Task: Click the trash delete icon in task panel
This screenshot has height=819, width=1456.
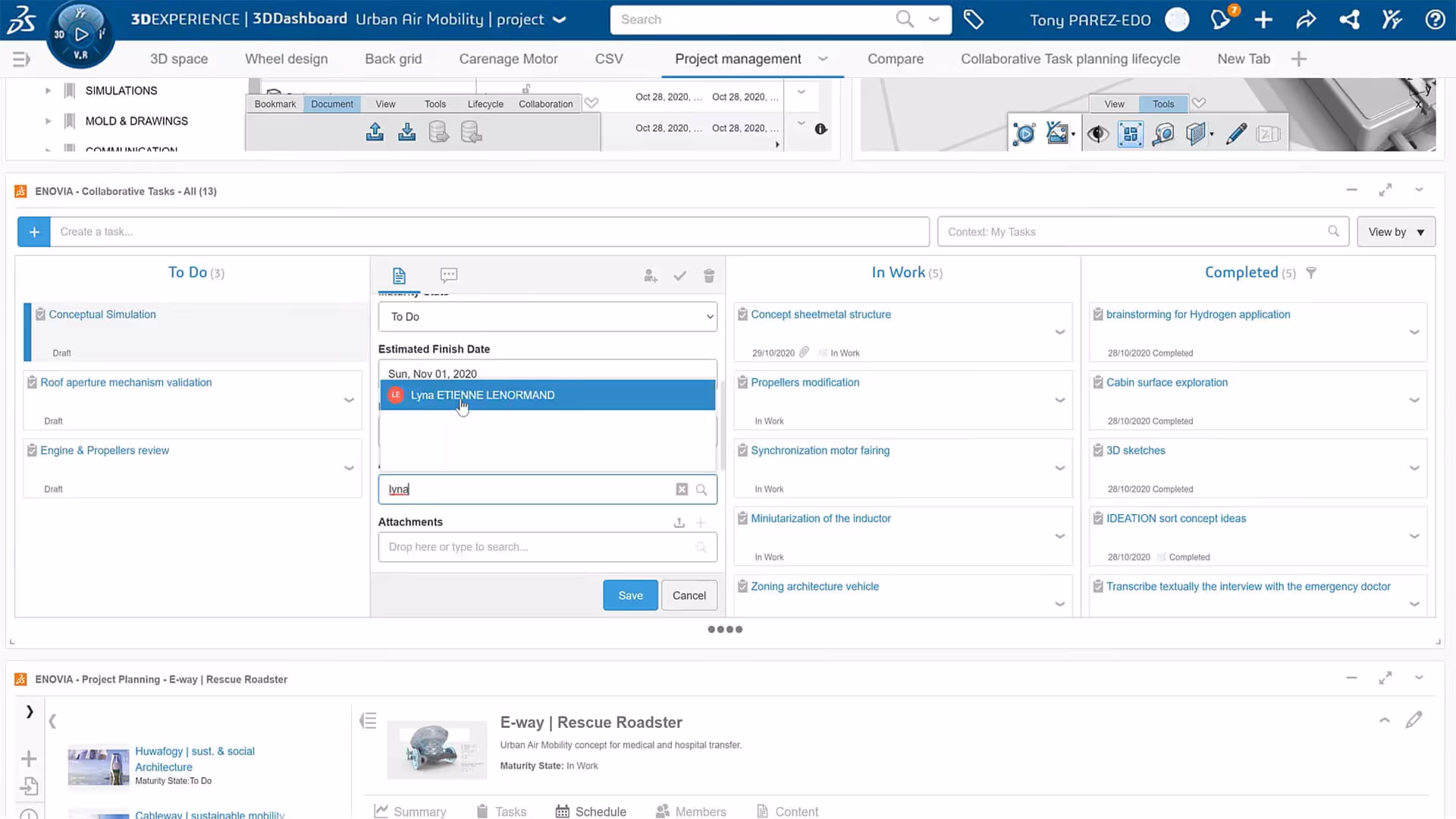Action: click(709, 276)
